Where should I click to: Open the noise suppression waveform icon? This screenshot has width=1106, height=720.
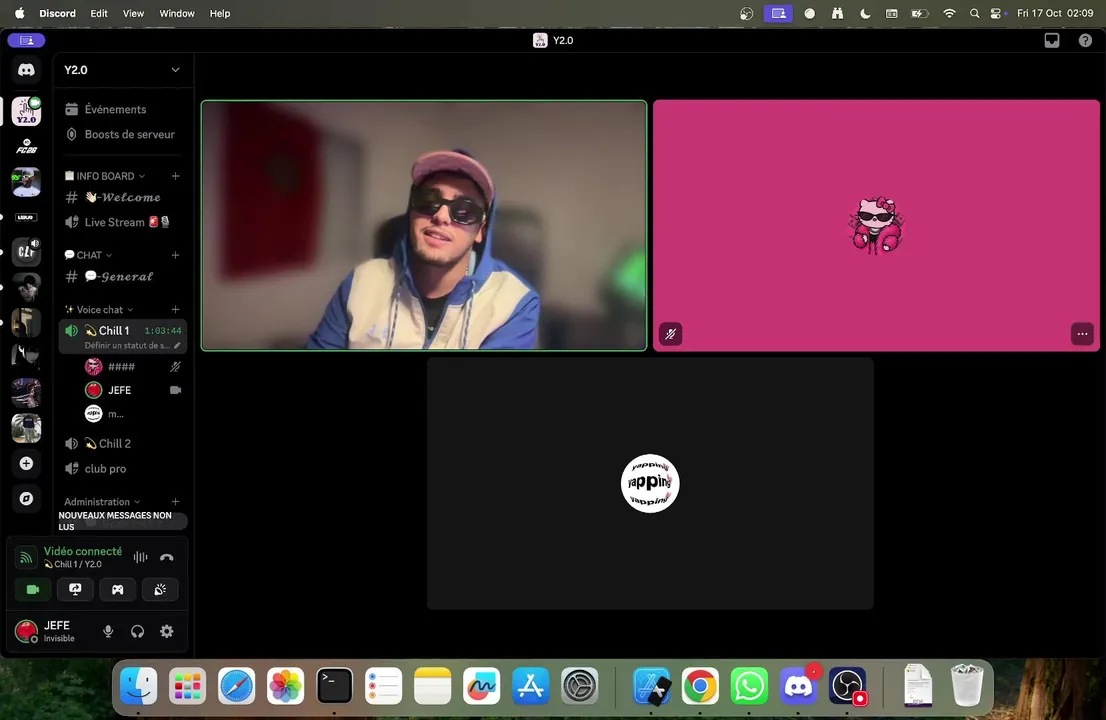pos(140,557)
